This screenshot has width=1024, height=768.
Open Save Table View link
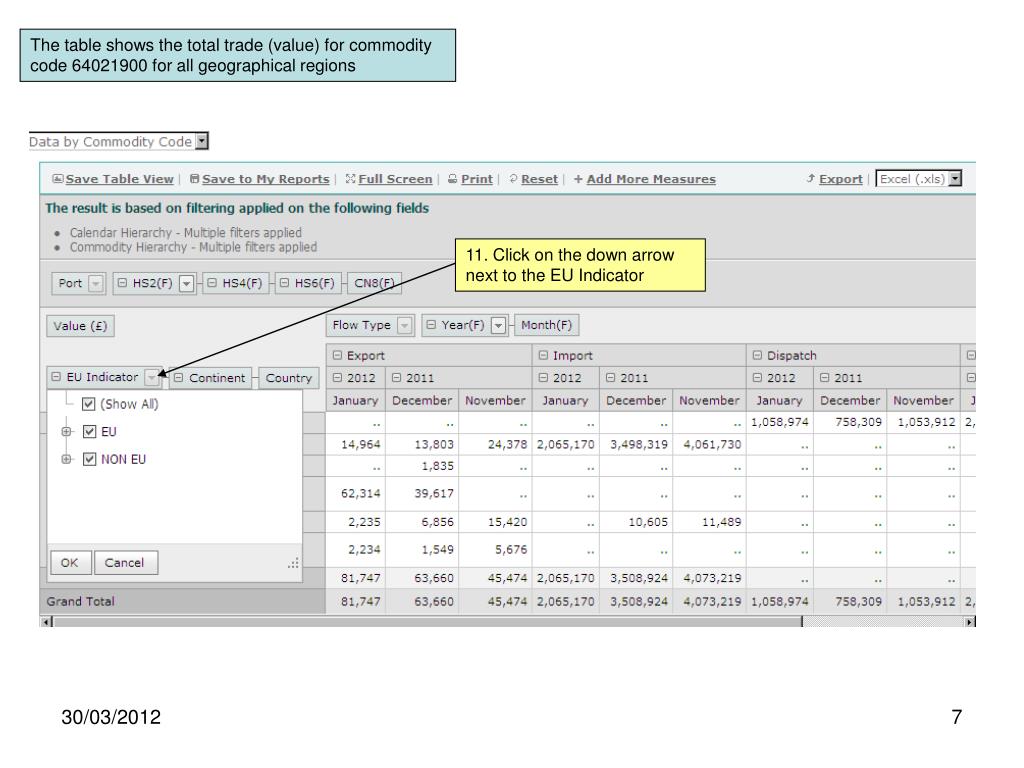[x=120, y=179]
